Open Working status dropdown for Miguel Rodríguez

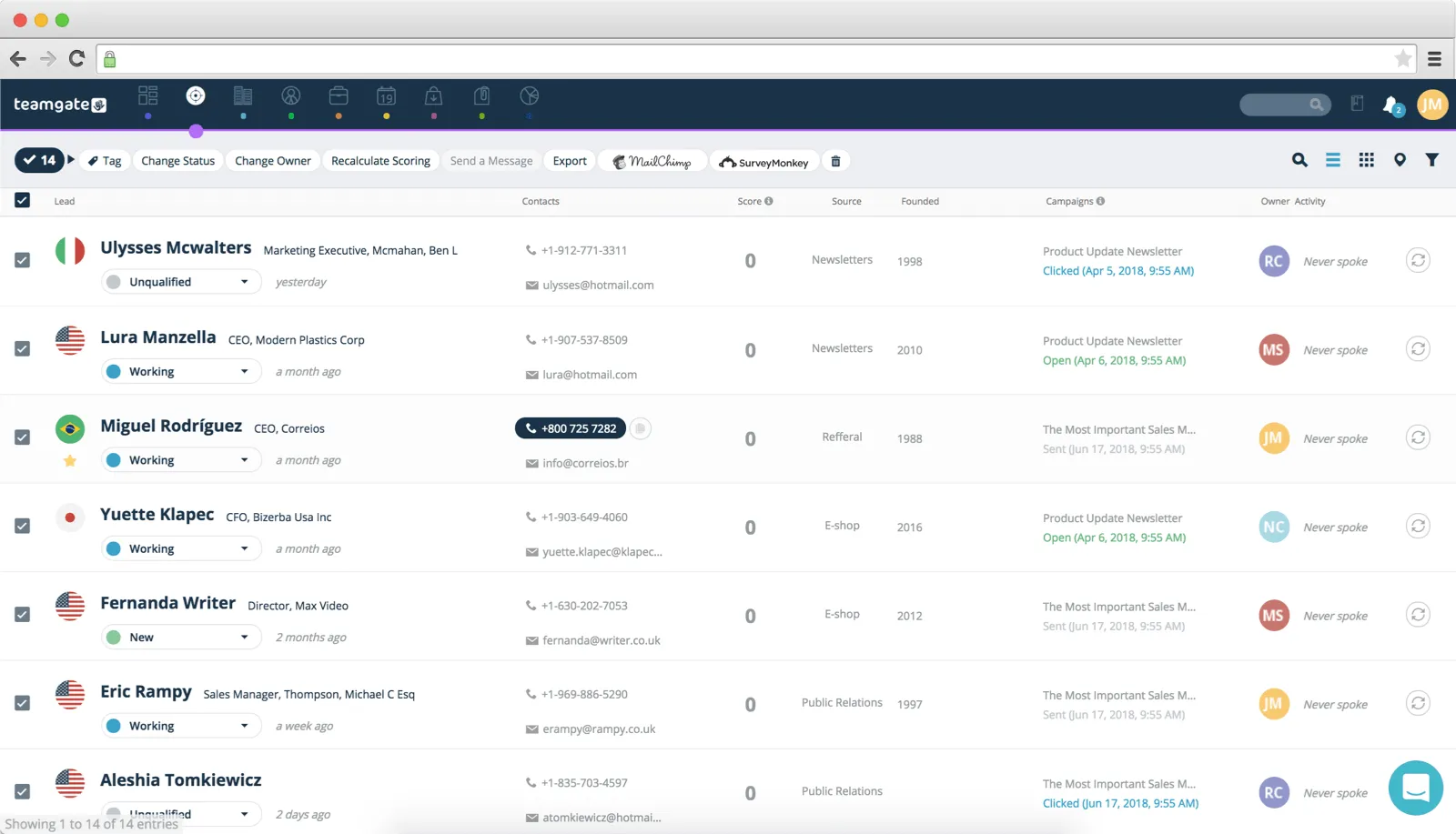pos(181,460)
